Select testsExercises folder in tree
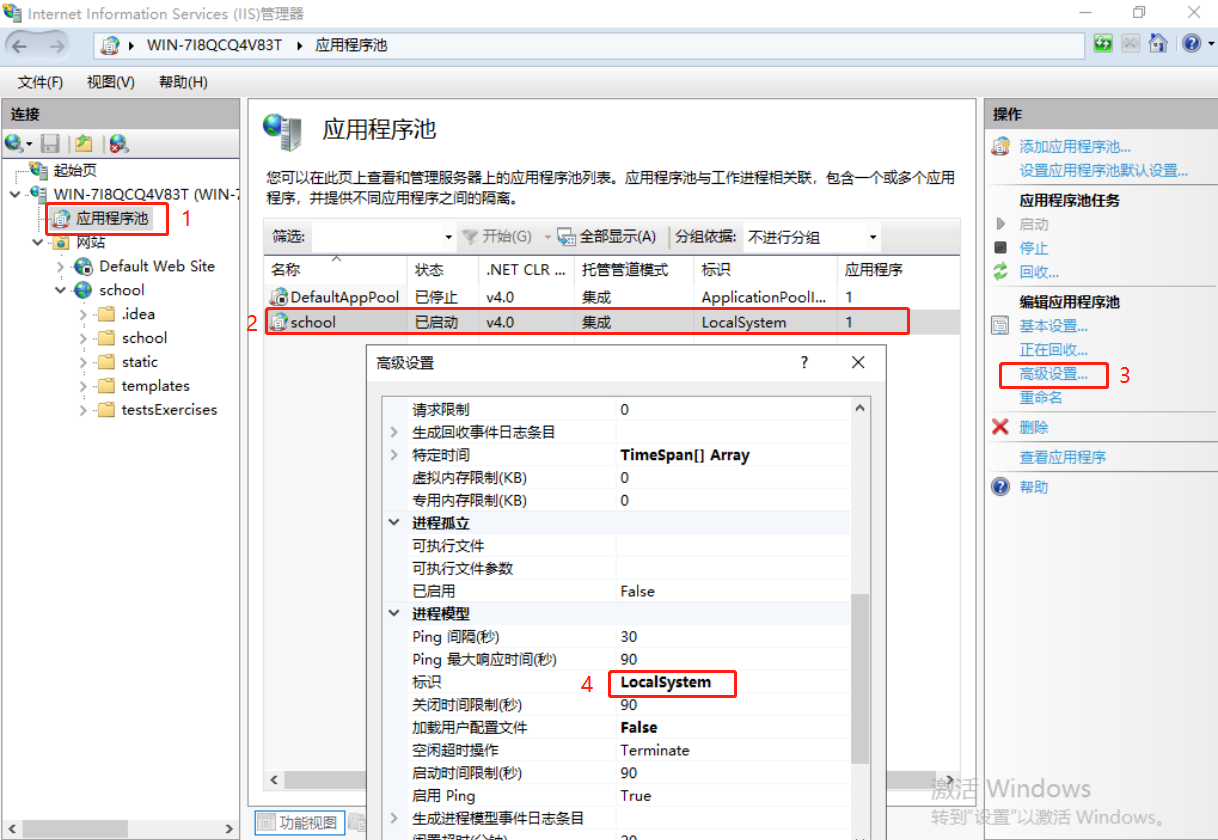Screen dimensions: 1218x840 (169, 410)
